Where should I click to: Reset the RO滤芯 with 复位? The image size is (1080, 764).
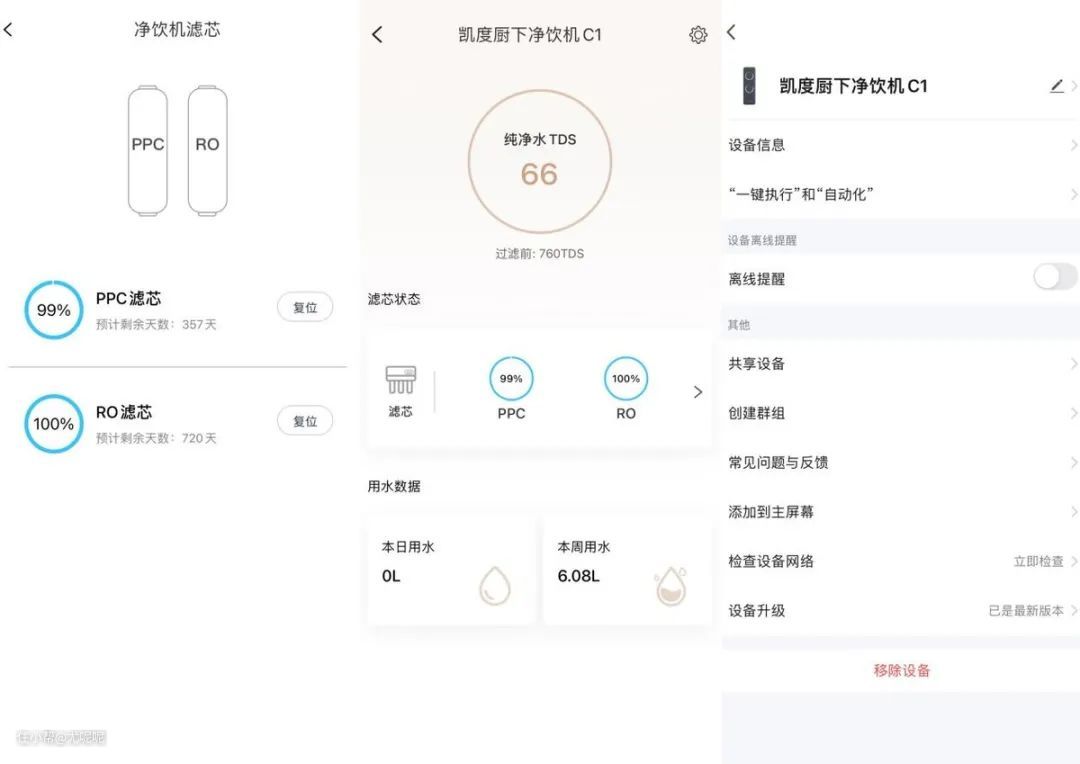[x=305, y=421]
